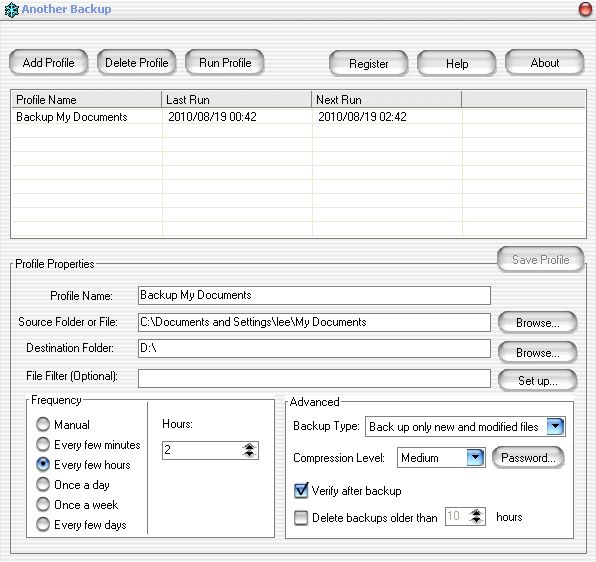Viewport: 596px width, 562px height.
Task: Close window with the red round button
Action: pyautogui.click(x=585, y=9)
